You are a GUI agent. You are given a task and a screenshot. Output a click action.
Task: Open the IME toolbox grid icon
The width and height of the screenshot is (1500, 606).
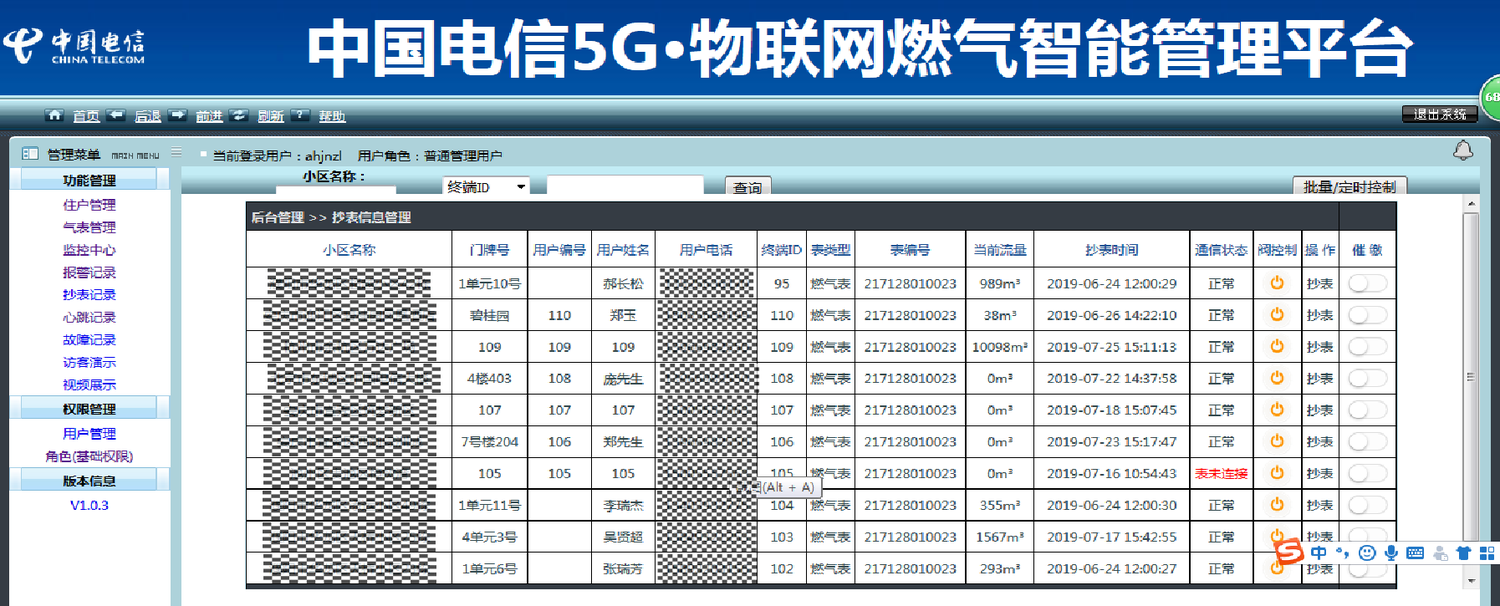(1489, 553)
